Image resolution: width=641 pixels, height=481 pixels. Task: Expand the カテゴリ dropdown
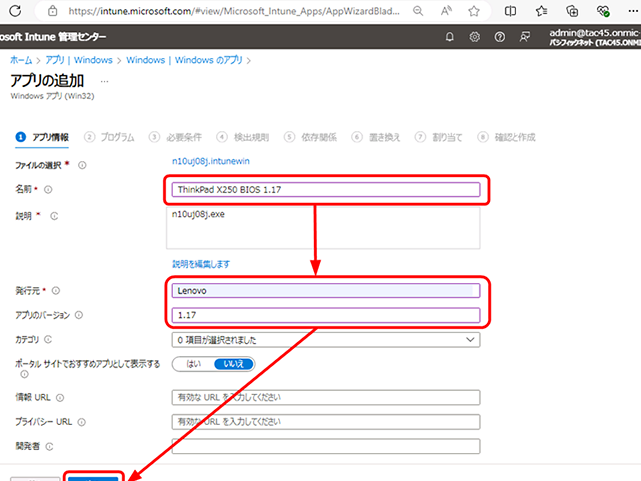tap(326, 340)
